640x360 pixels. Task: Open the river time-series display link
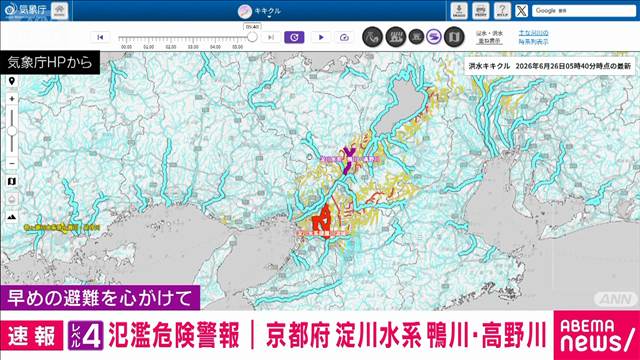click(533, 37)
